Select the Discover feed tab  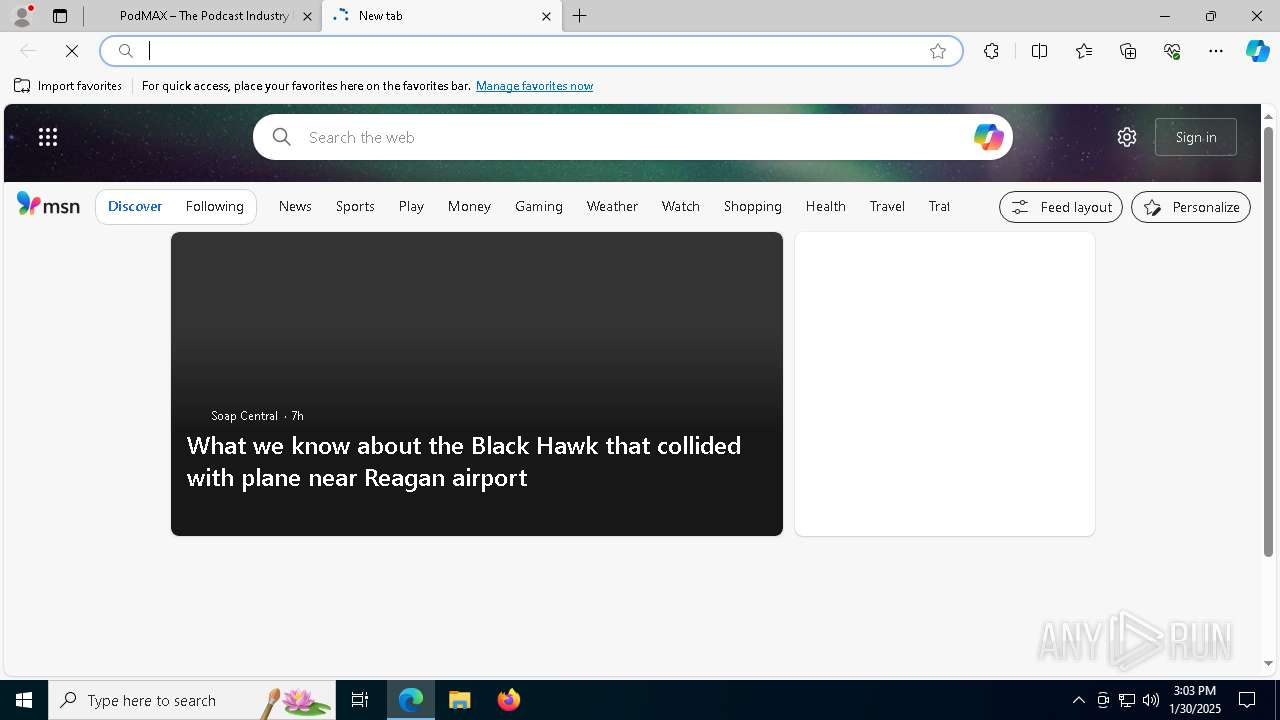(x=135, y=206)
